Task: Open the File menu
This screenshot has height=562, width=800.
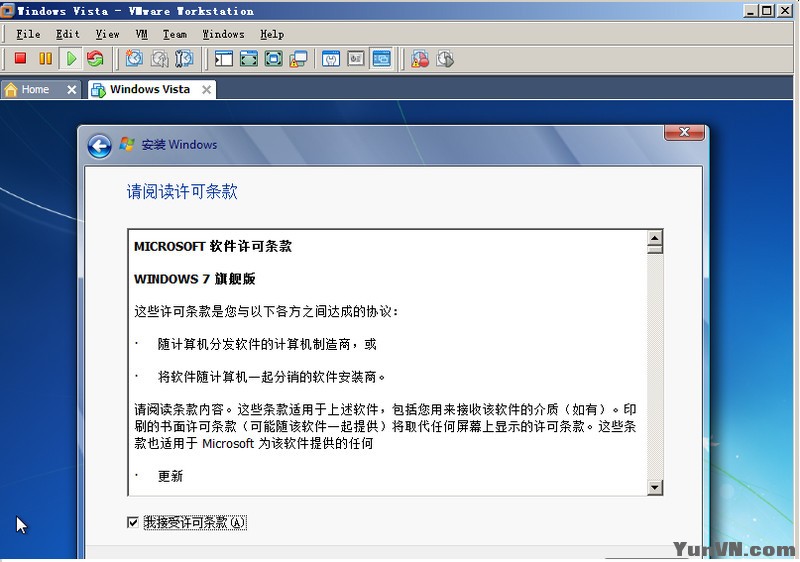Action: (28, 34)
